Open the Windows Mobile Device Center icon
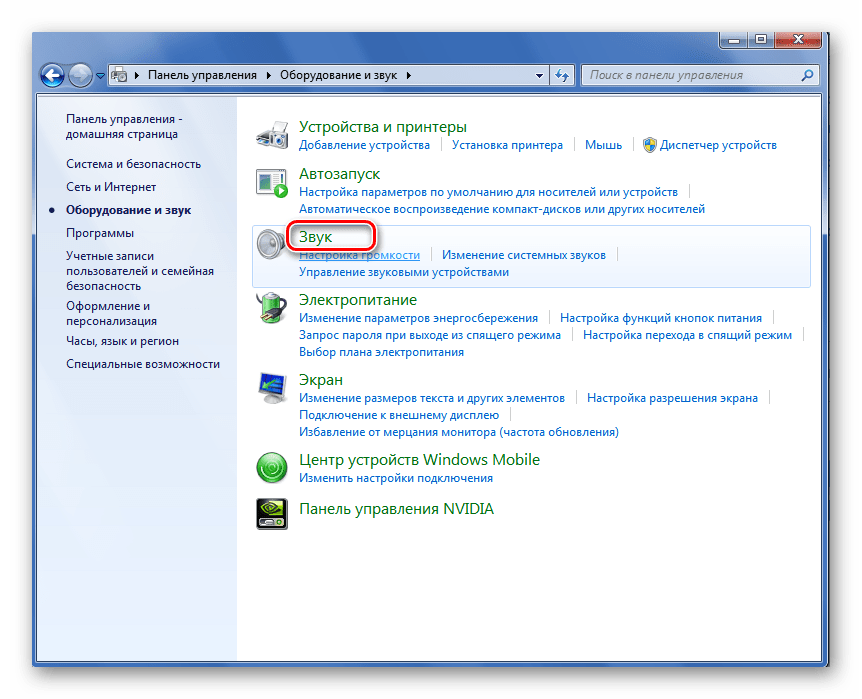 tap(272, 467)
